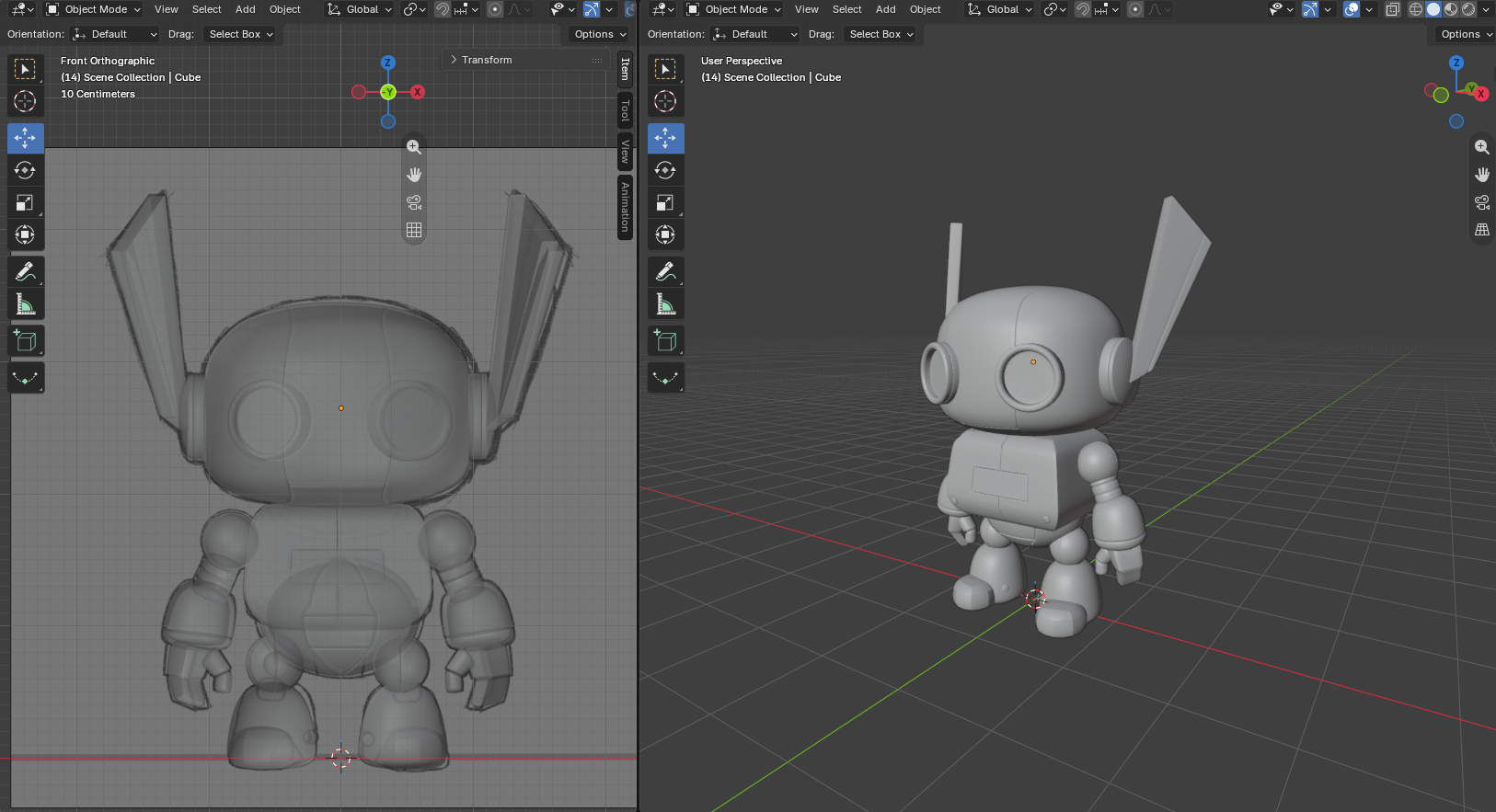Image resolution: width=1496 pixels, height=812 pixels.
Task: Select the Select Box tool in right viewport
Action: click(665, 69)
